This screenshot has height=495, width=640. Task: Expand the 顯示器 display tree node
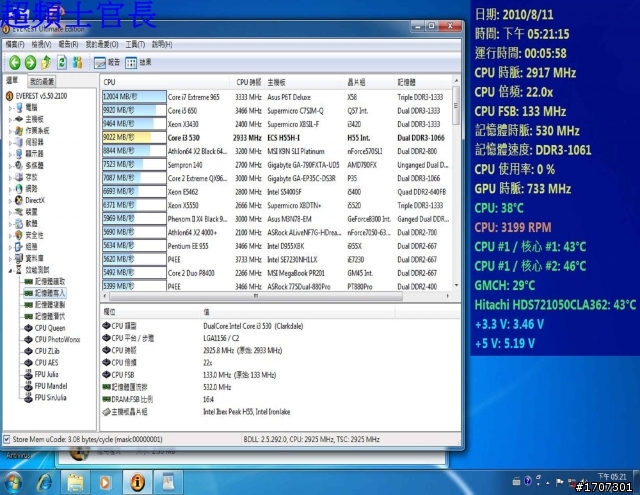point(10,154)
